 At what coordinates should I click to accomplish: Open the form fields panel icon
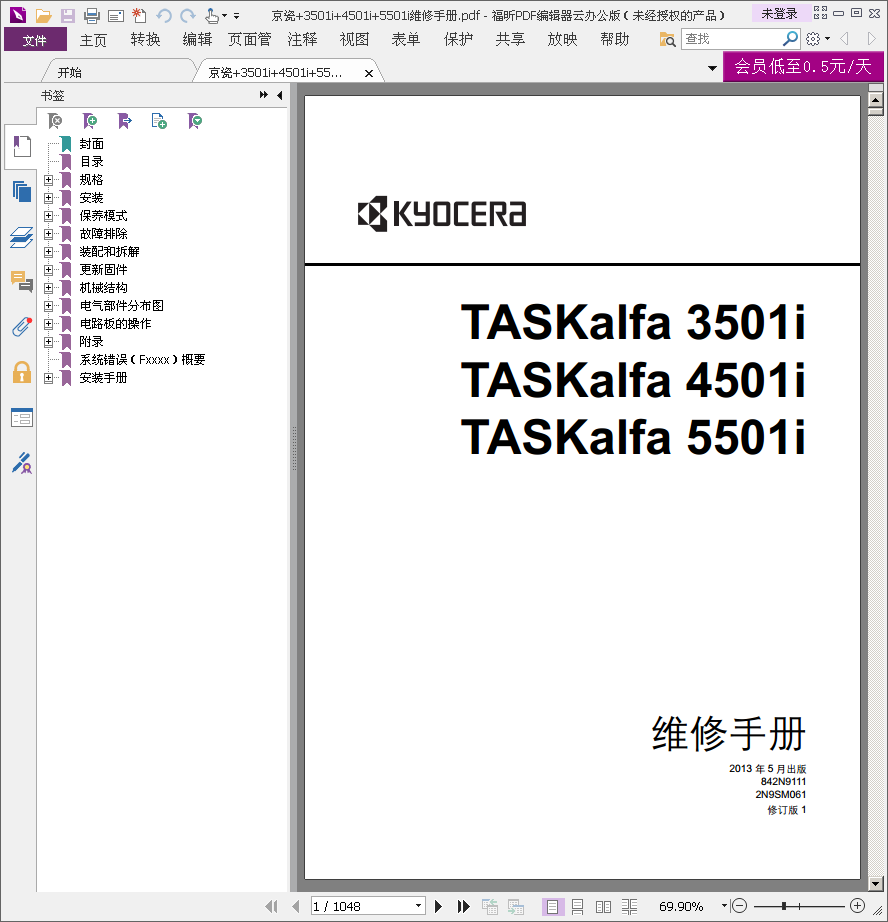point(22,418)
